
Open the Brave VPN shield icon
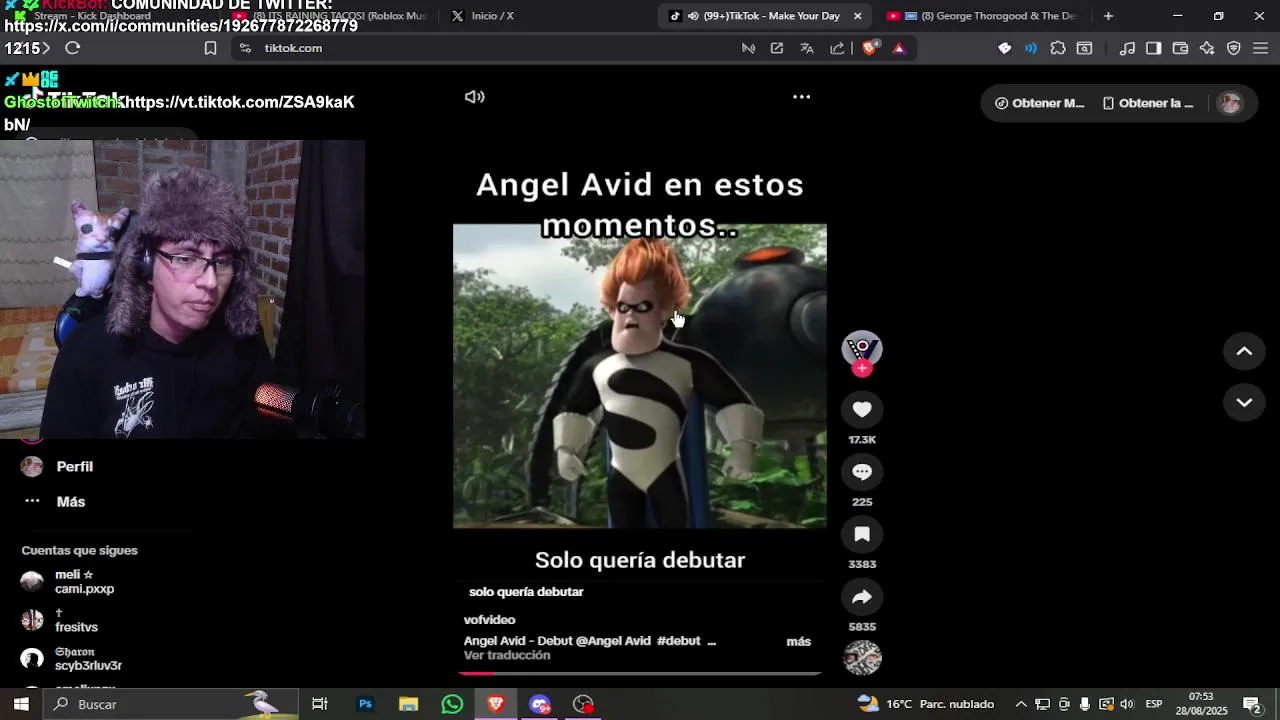click(x=1234, y=48)
